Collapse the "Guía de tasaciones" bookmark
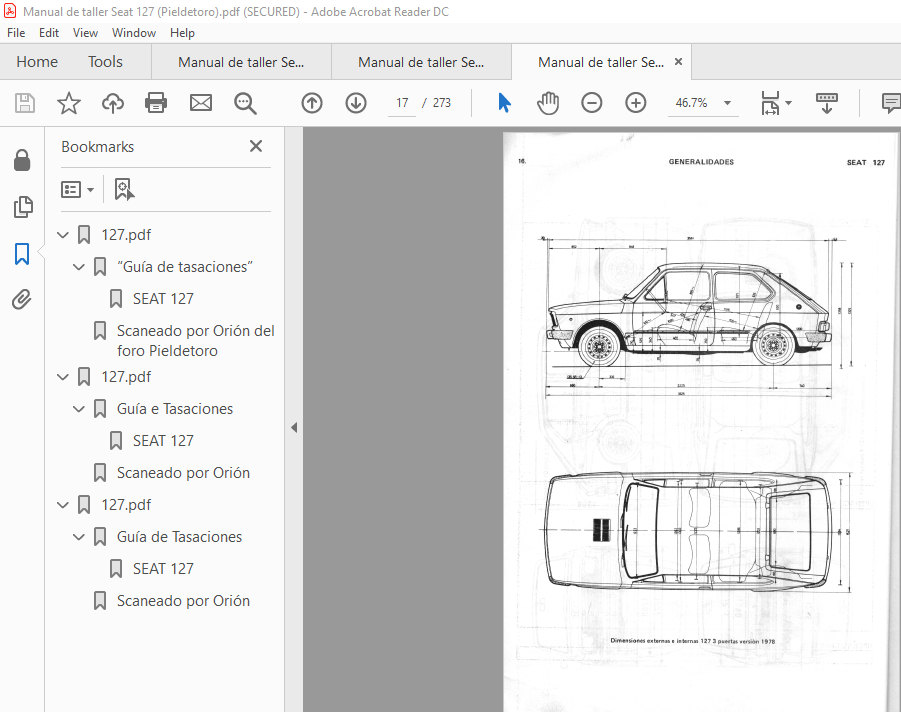 79,267
